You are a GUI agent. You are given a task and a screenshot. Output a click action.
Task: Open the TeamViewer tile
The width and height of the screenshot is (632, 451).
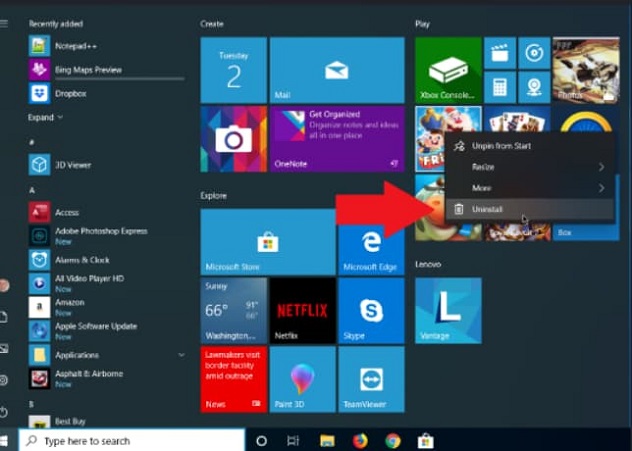(x=371, y=379)
